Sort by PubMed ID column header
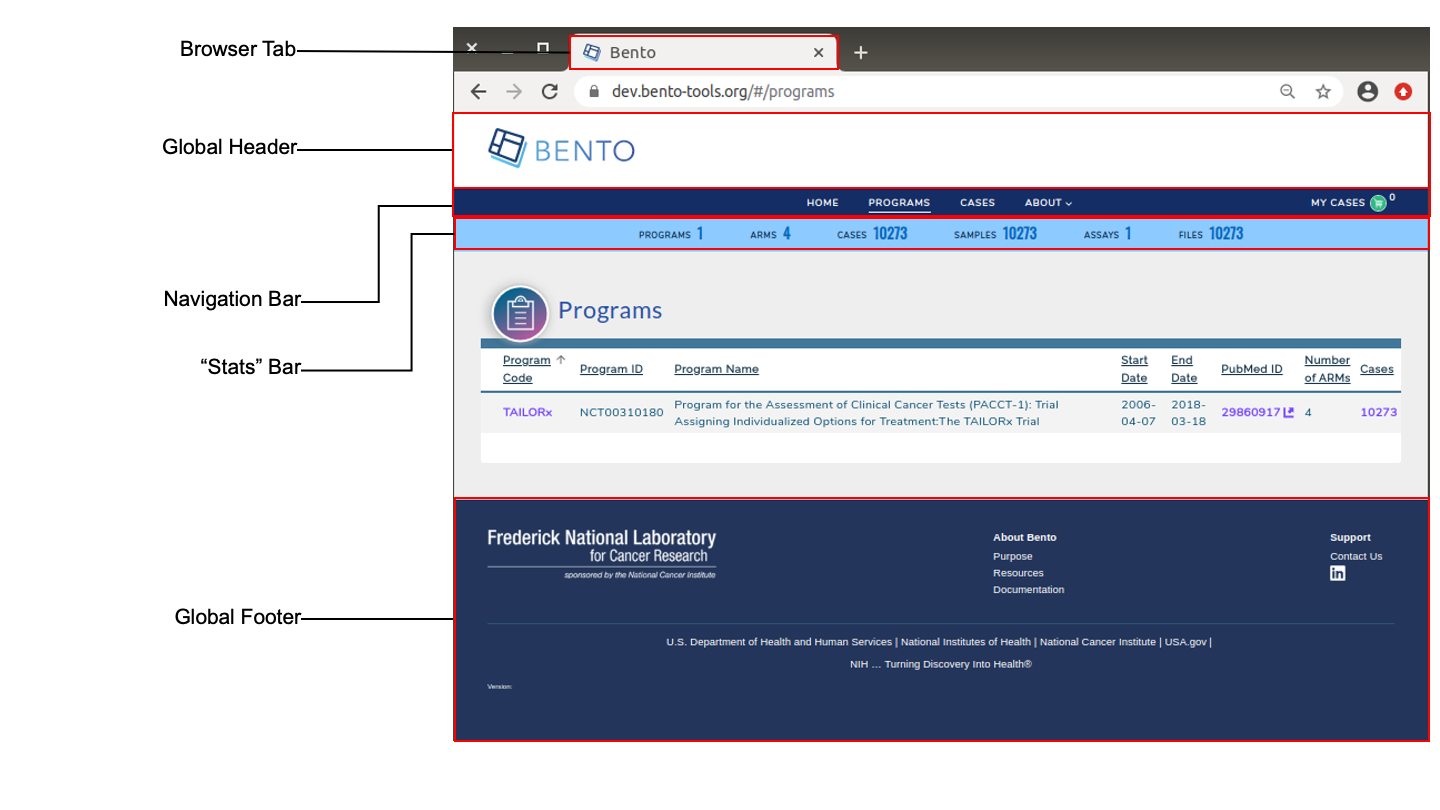 coord(1251,369)
